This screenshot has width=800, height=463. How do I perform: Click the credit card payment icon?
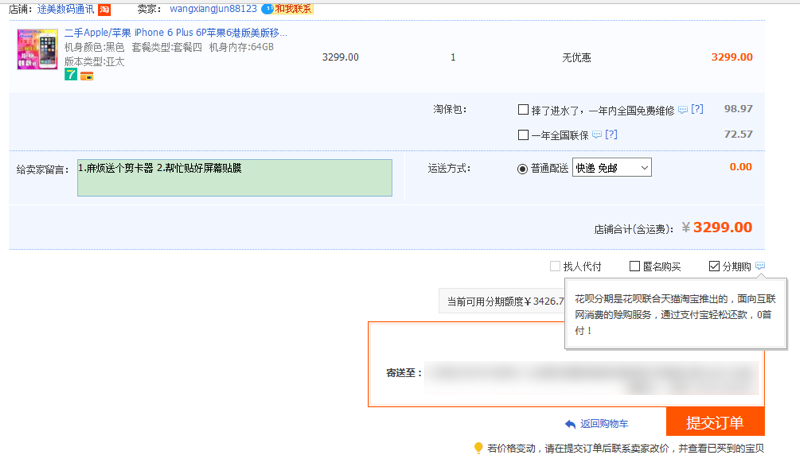pos(87,77)
